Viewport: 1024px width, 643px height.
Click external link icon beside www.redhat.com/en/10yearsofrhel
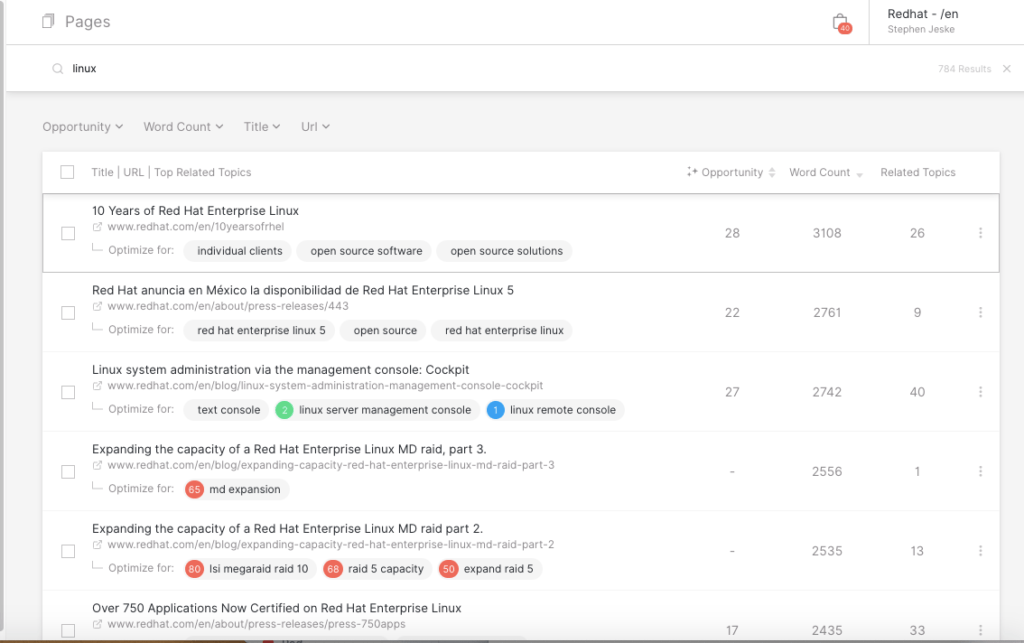click(97, 227)
